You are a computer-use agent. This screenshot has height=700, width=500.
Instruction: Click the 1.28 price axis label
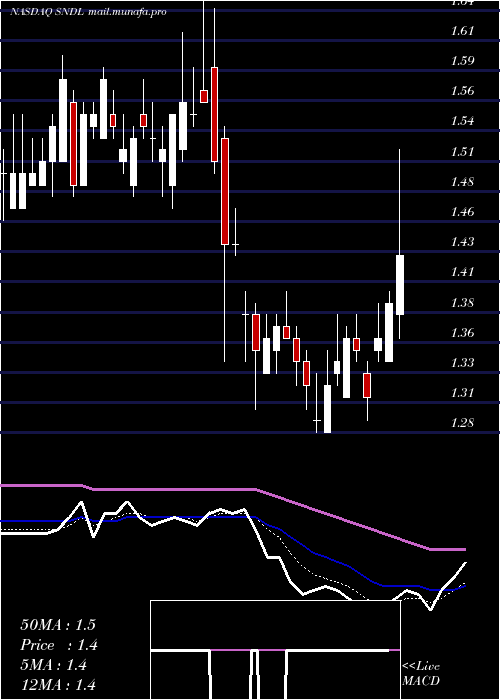click(x=462, y=423)
